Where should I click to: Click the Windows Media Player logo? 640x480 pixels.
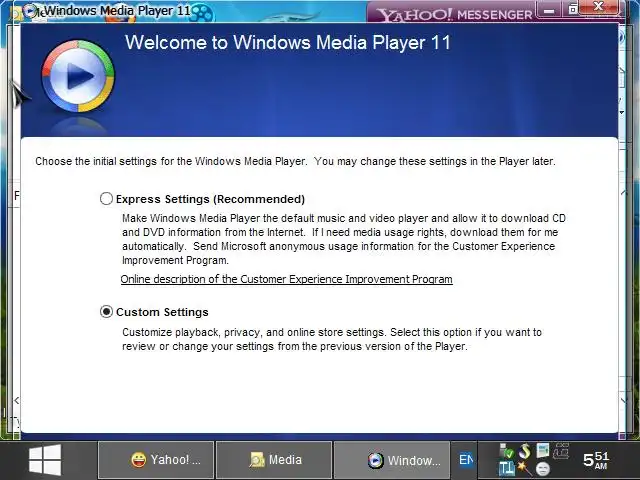pyautogui.click(x=78, y=76)
